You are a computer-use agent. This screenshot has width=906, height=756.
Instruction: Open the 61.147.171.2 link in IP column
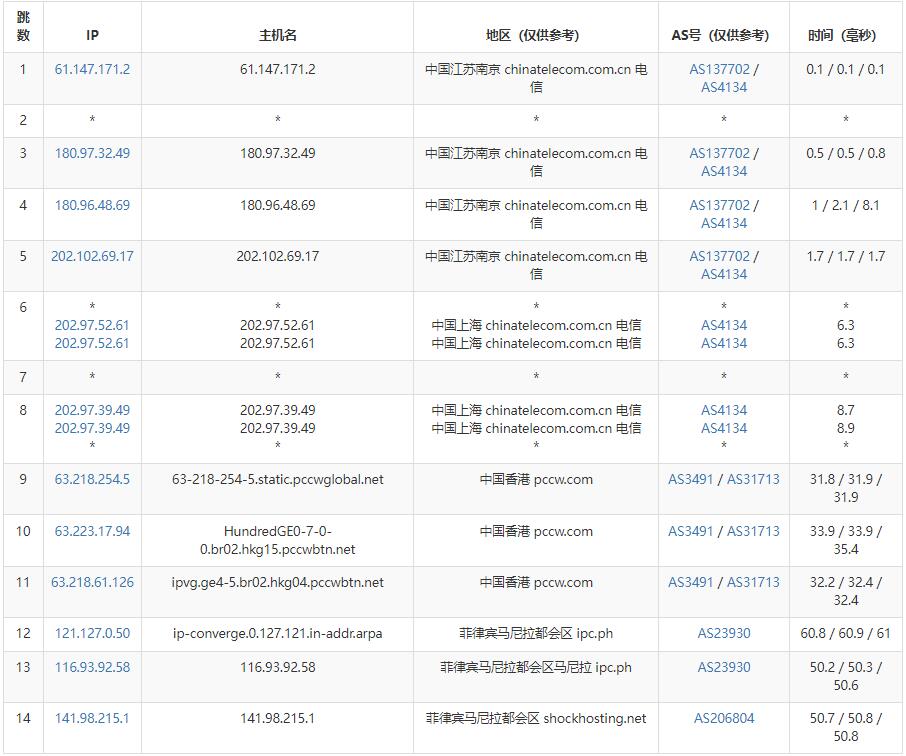tap(92, 69)
